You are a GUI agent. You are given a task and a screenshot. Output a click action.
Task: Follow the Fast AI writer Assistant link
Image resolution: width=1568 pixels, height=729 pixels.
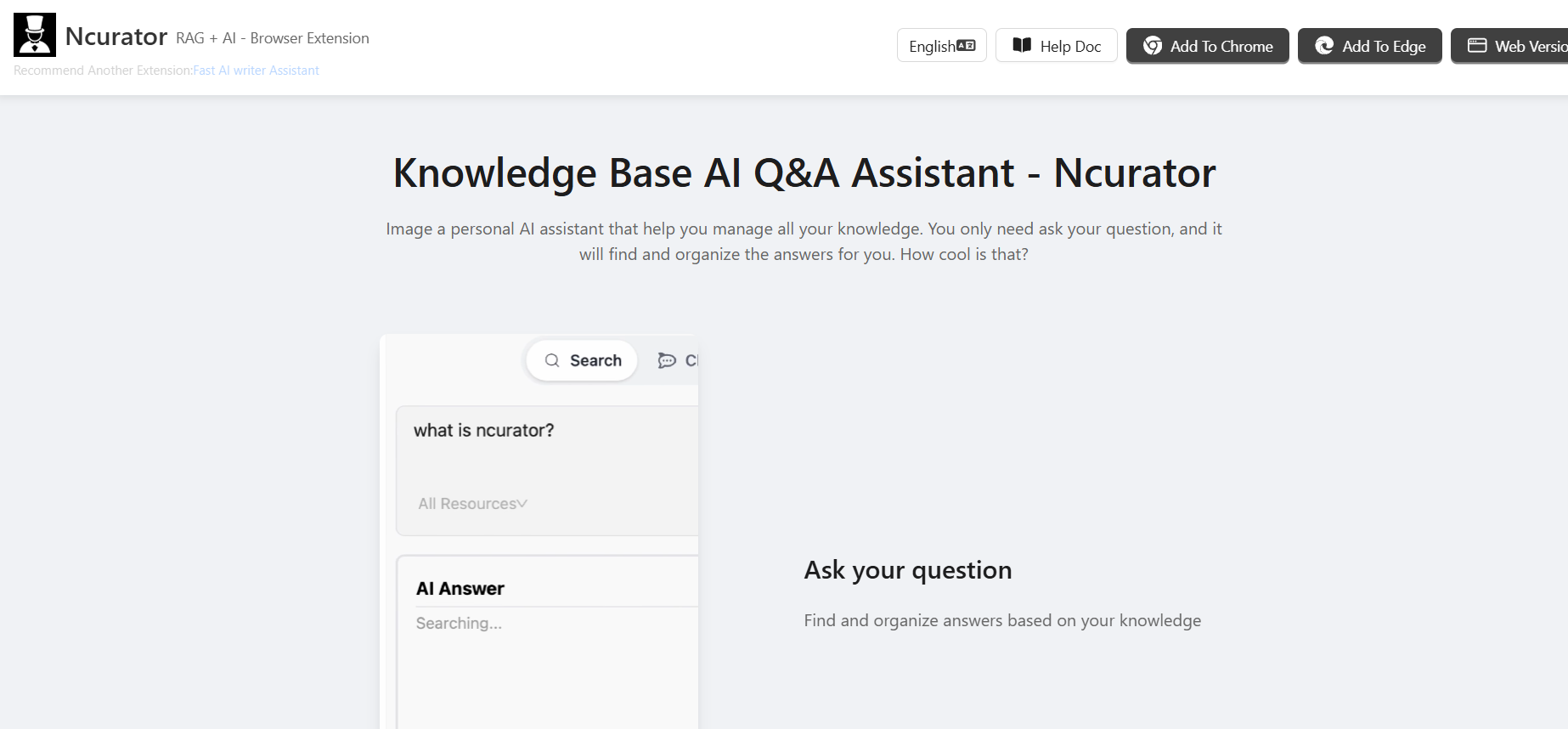257,71
